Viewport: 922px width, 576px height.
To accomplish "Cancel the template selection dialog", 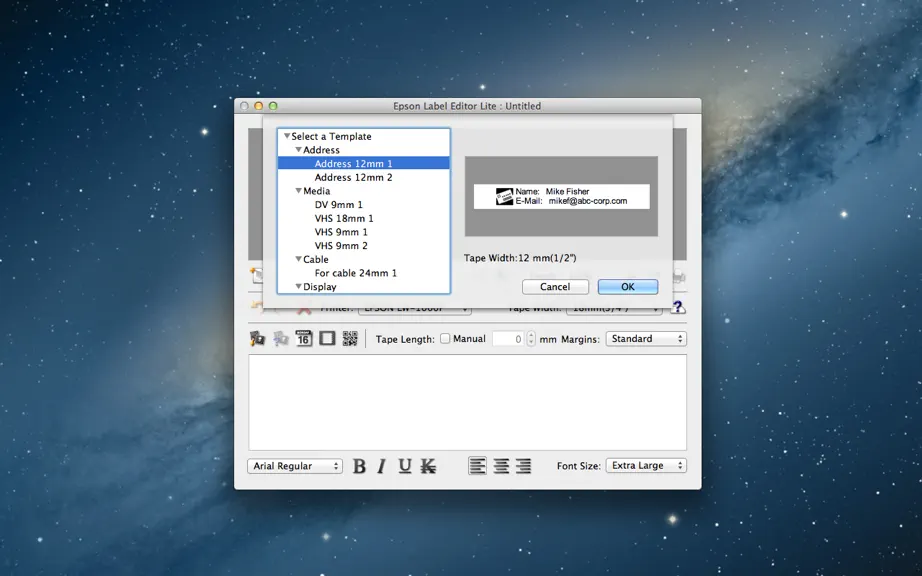I will (555, 287).
